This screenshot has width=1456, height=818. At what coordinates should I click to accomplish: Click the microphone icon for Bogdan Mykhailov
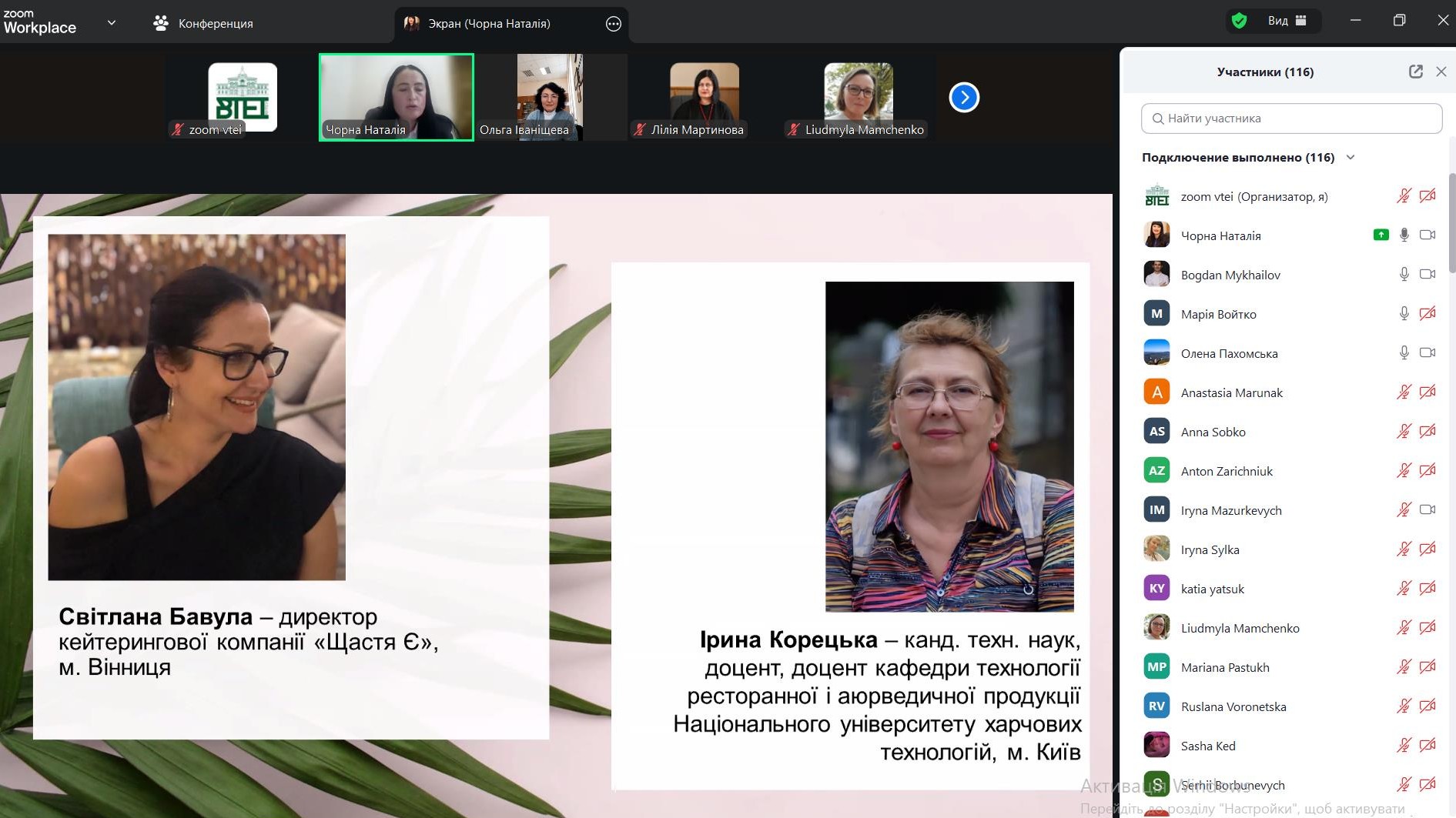tap(1404, 275)
